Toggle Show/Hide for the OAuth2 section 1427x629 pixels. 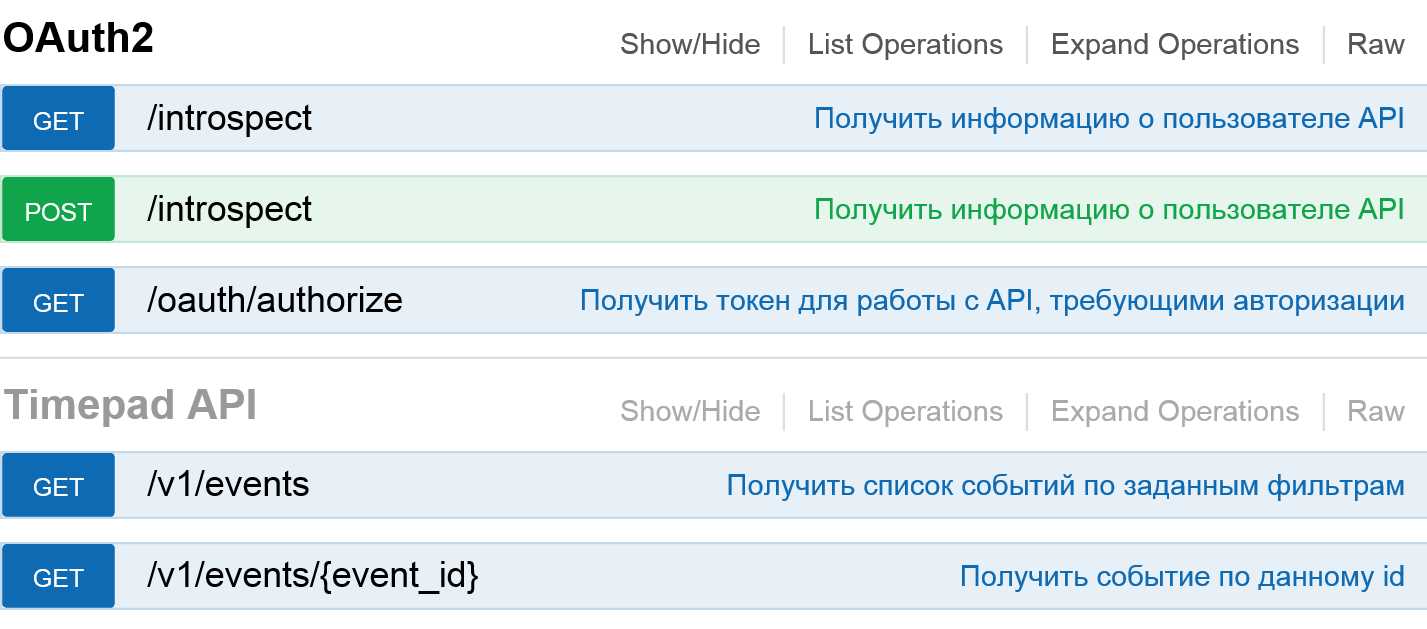pos(690,44)
